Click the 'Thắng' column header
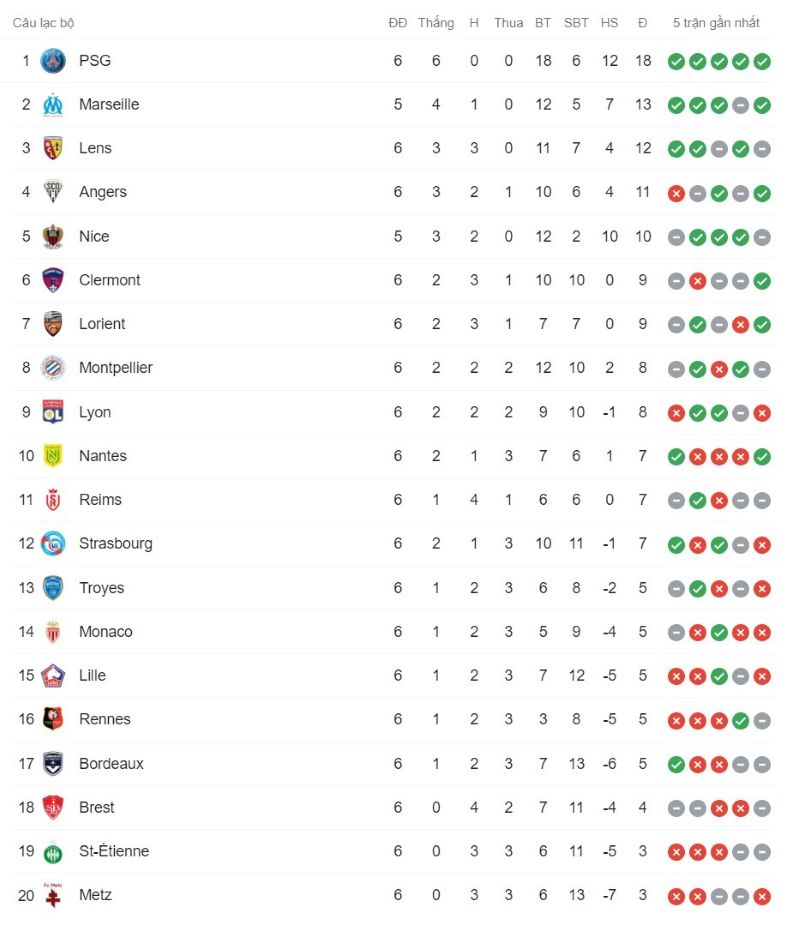This screenshot has width=800, height=932. click(436, 23)
